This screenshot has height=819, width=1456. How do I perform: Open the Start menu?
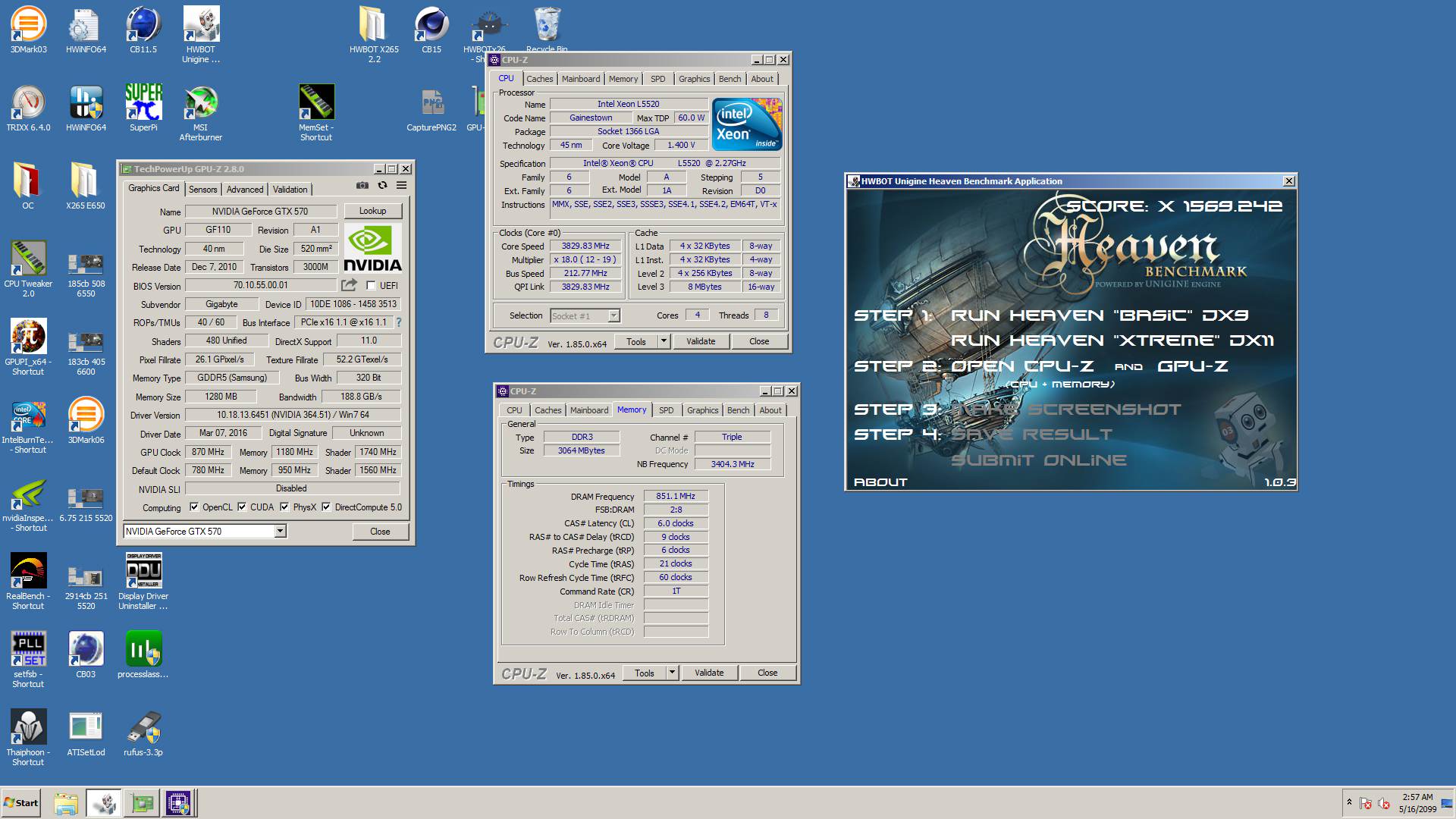pos(21,803)
